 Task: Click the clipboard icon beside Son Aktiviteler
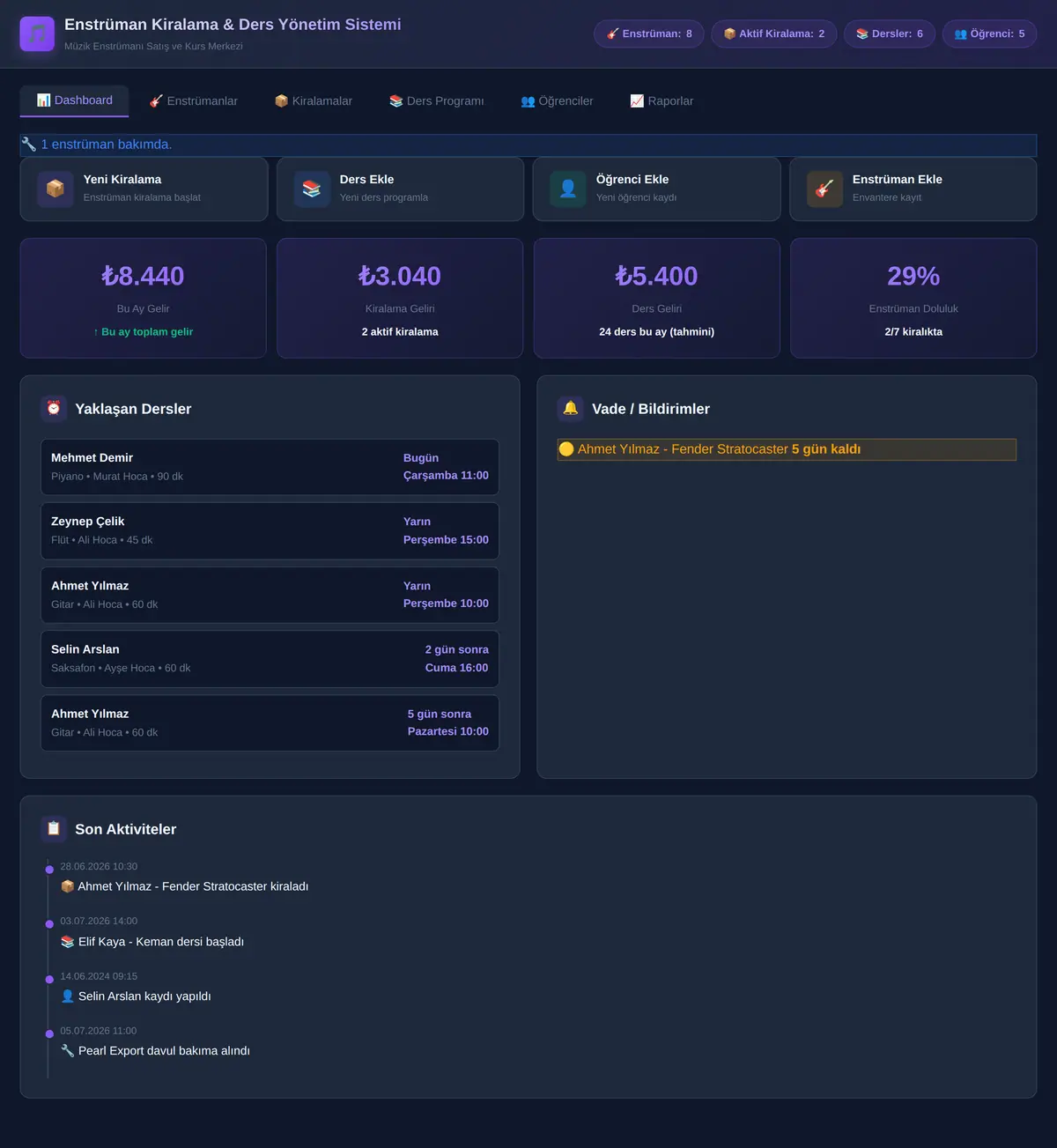[54, 828]
